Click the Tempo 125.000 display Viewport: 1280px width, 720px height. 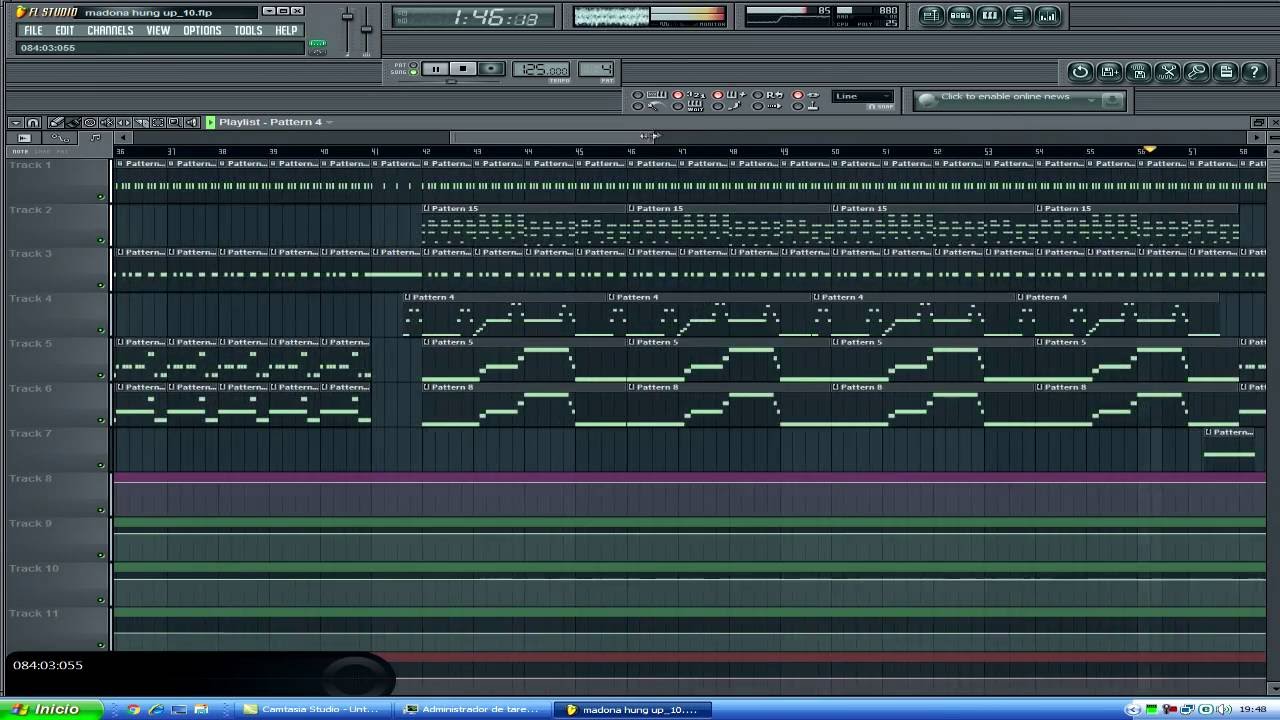coord(541,69)
